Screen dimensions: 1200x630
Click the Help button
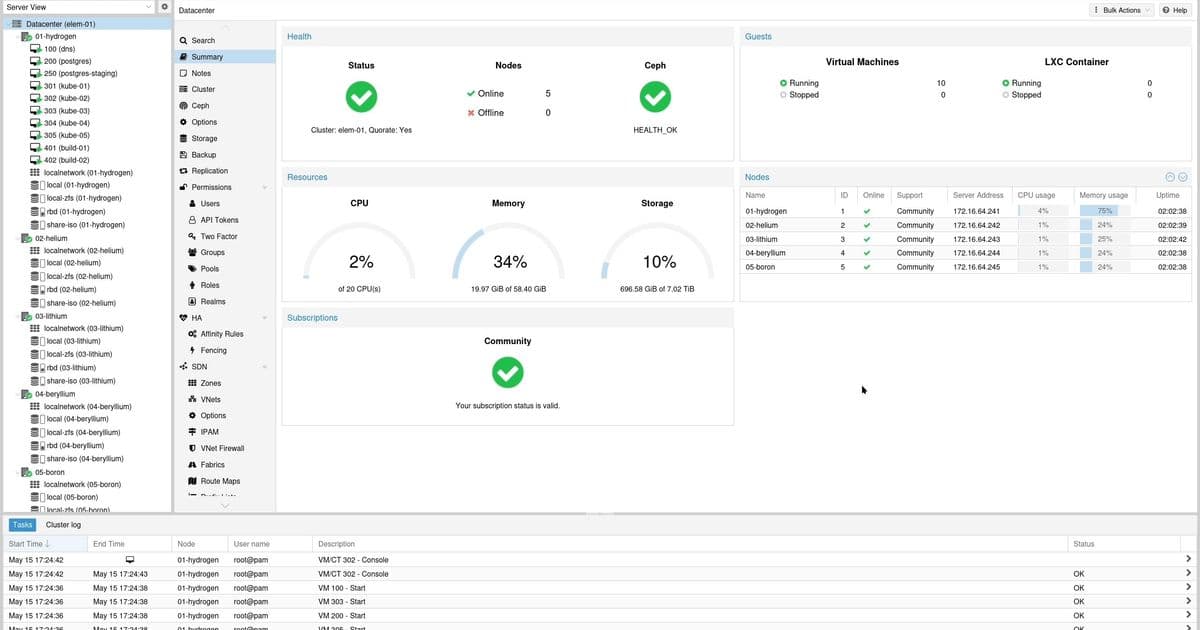pos(1175,10)
